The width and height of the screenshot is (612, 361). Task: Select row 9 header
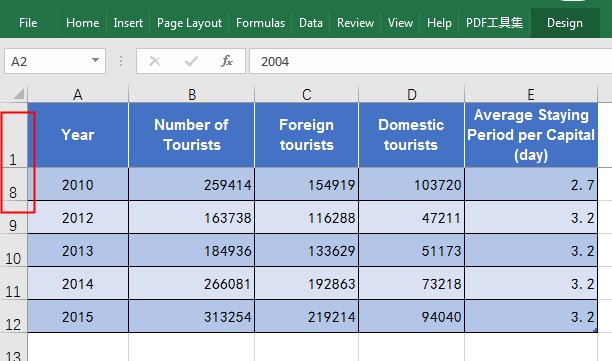[13, 218]
